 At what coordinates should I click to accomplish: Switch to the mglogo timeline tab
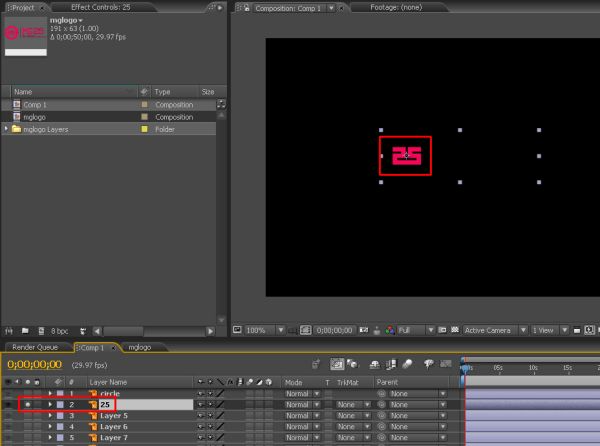coord(140,347)
